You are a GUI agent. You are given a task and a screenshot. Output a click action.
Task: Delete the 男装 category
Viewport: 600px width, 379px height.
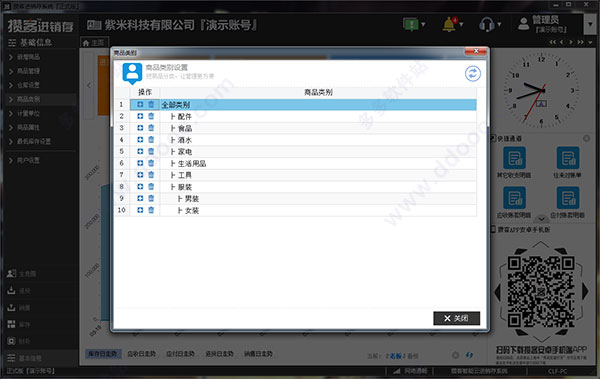click(x=151, y=198)
